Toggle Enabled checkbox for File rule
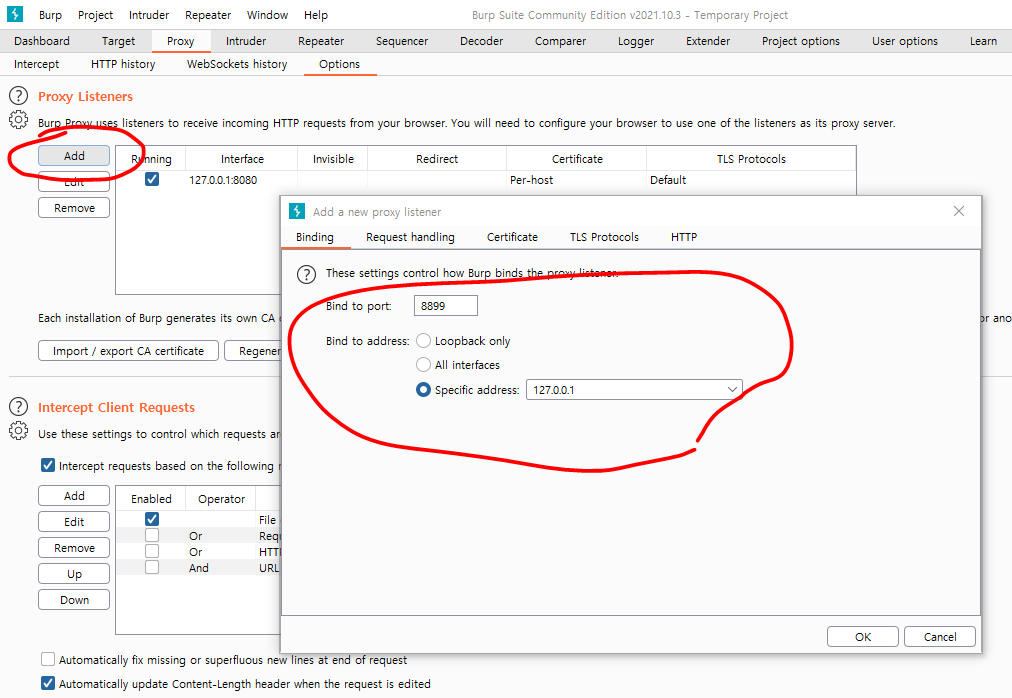 (152, 518)
